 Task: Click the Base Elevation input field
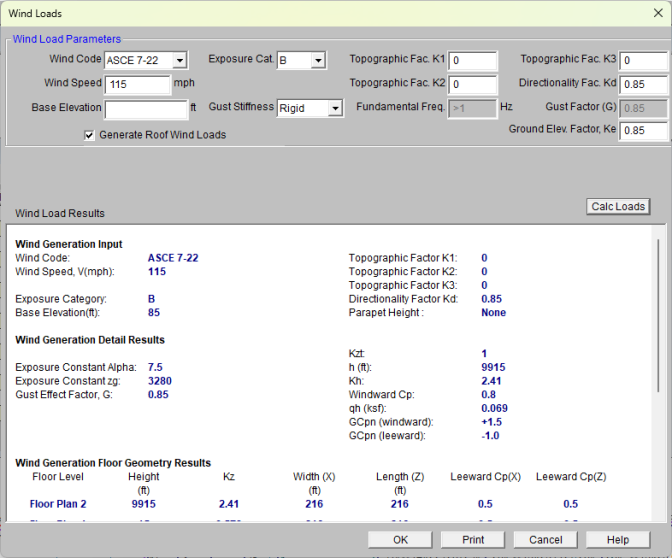(x=145, y=108)
